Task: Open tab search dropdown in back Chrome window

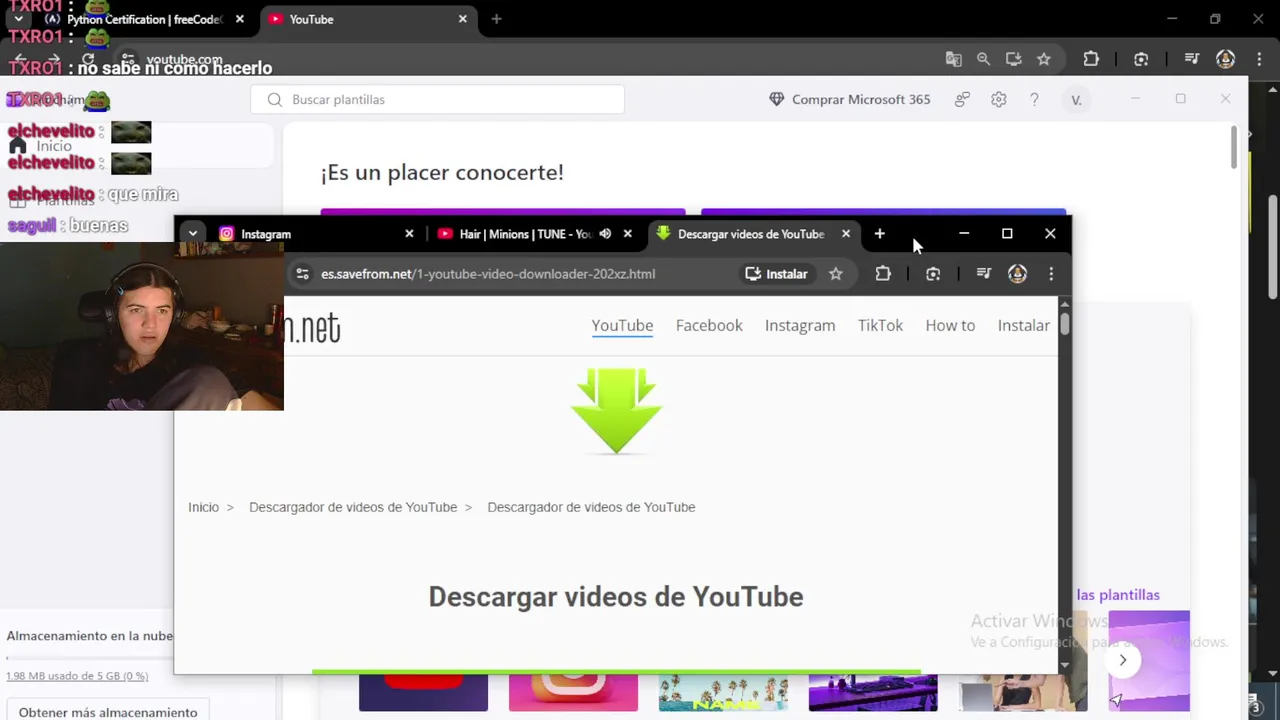Action: (18, 19)
